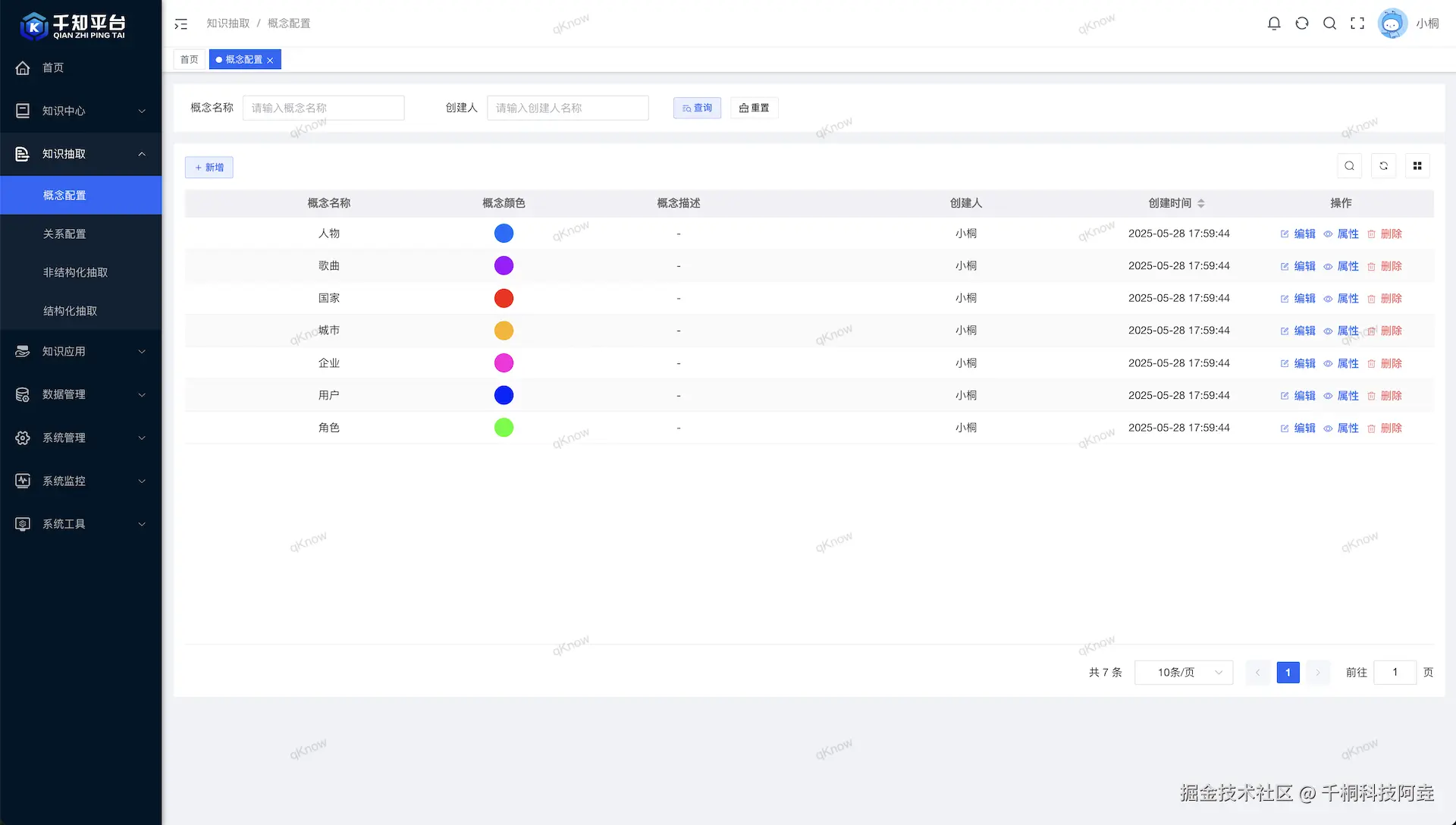Click the table refresh icon button
This screenshot has width=1456, height=825.
pyautogui.click(x=1383, y=166)
